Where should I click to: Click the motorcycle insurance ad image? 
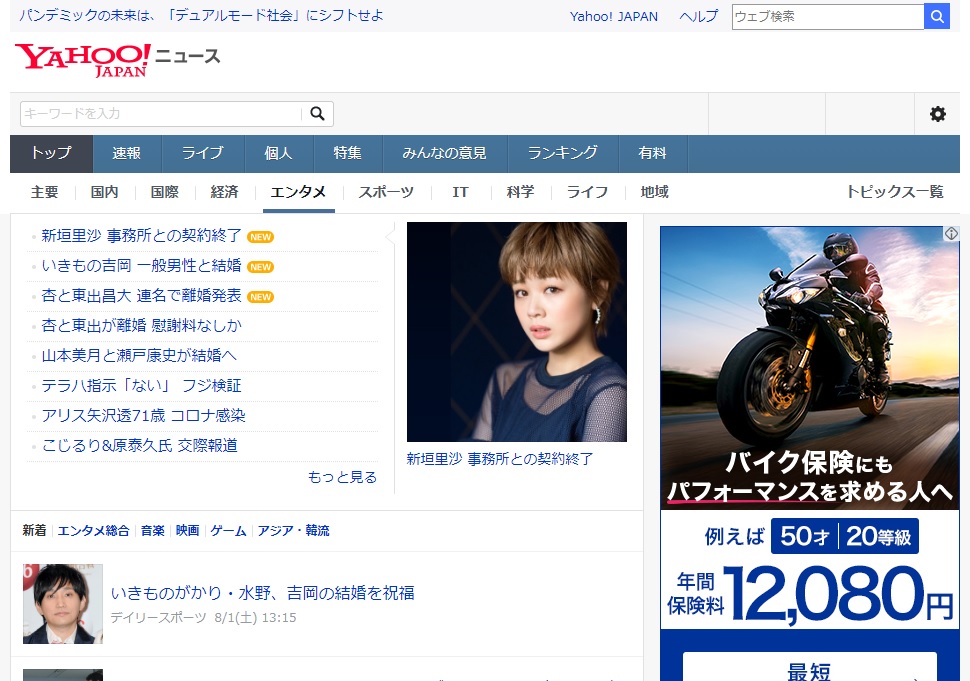[810, 368]
